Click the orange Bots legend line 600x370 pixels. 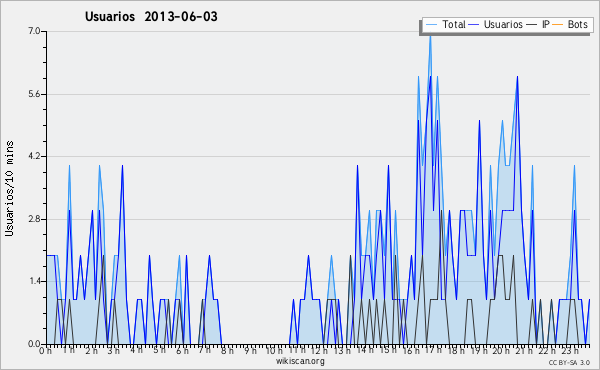click(558, 25)
